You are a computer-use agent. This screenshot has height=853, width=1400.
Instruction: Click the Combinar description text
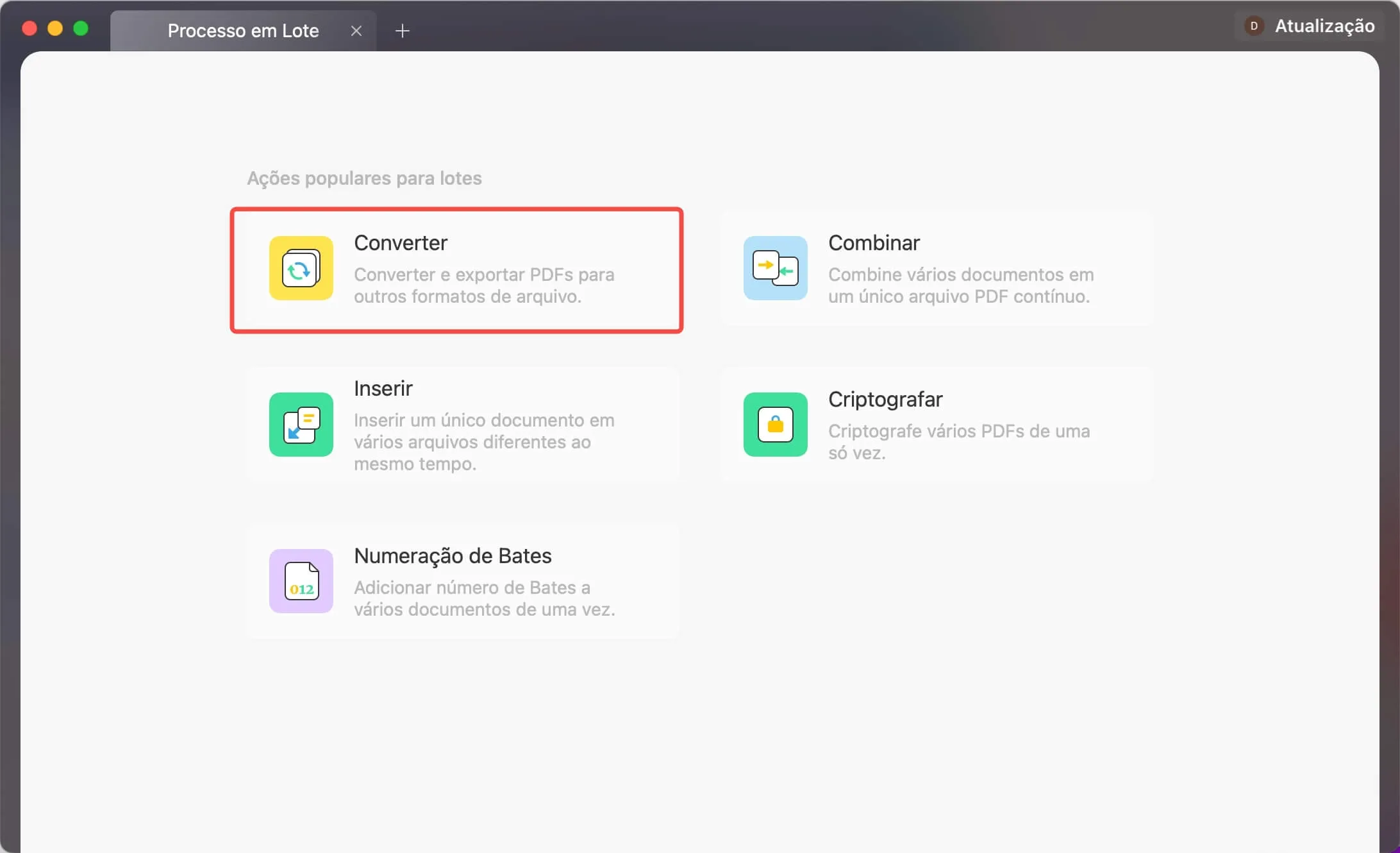pyautogui.click(x=960, y=285)
